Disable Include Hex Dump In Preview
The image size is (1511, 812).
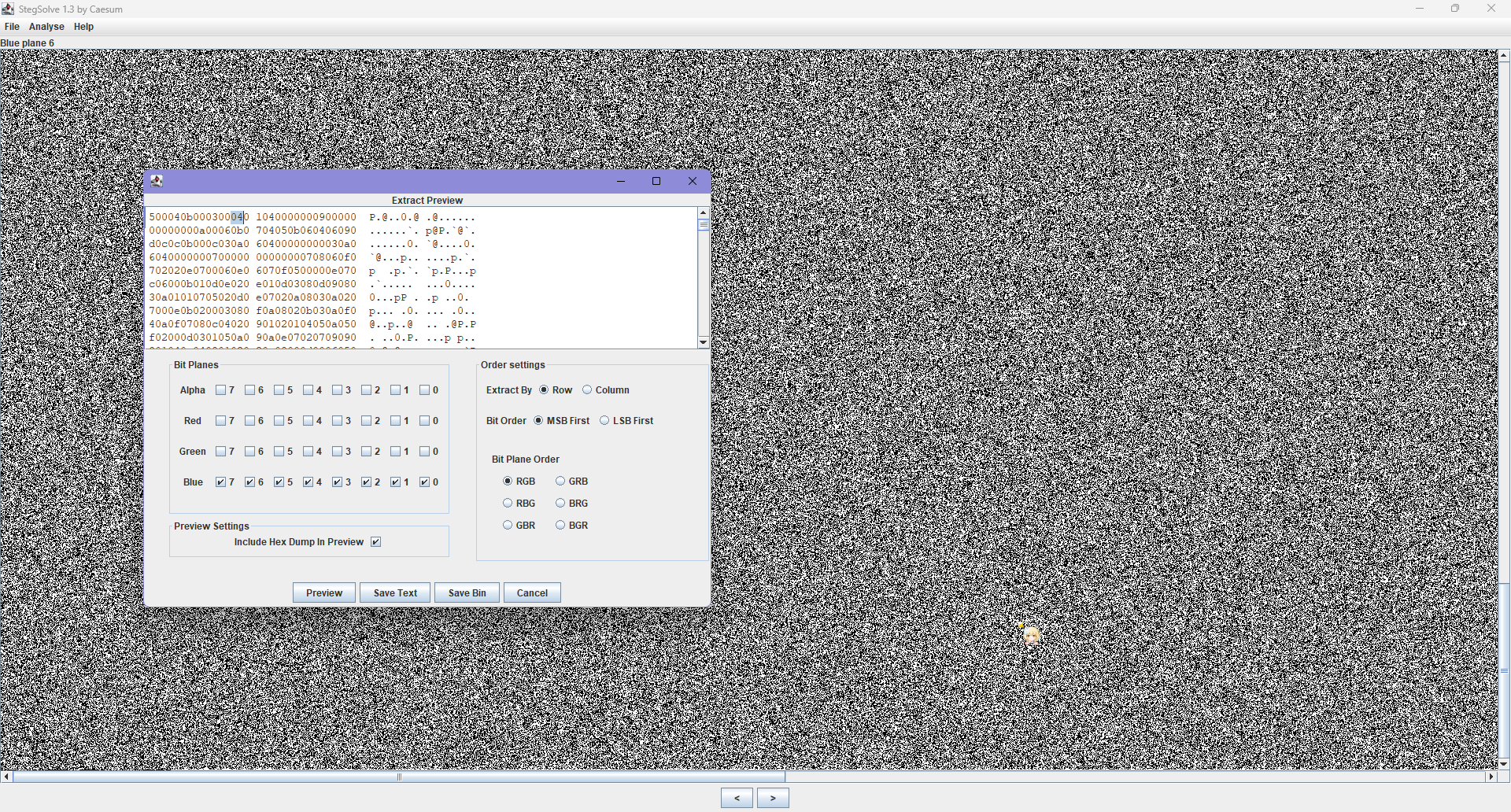[376, 542]
